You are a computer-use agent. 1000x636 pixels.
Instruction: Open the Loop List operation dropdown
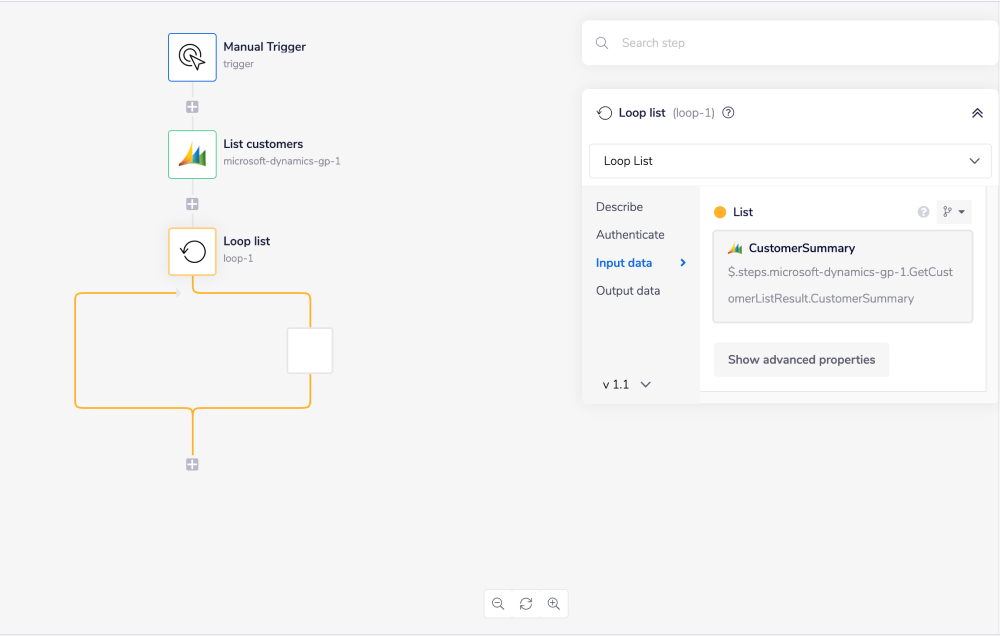pyautogui.click(x=790, y=161)
